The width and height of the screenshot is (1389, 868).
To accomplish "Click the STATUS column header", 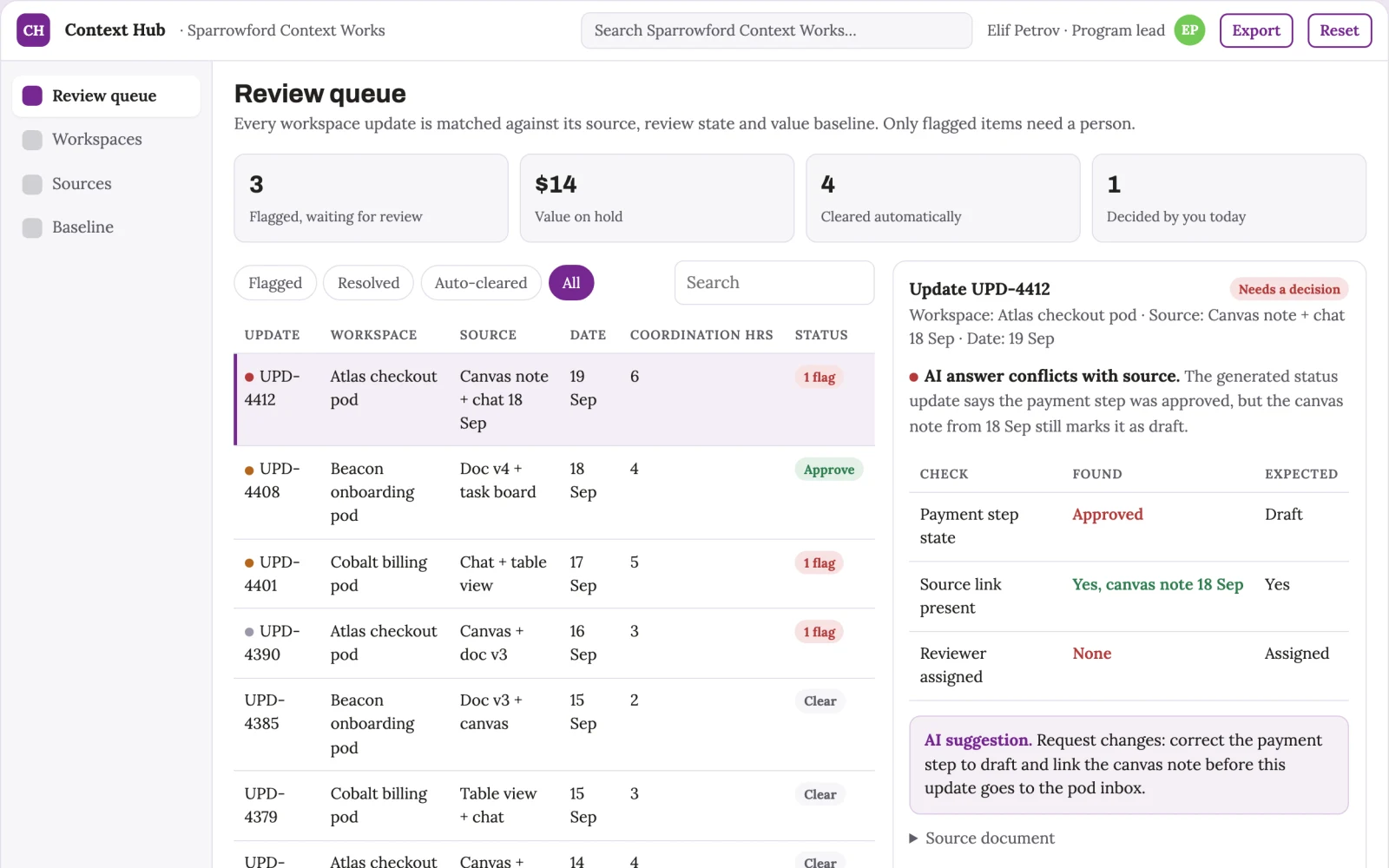I will point(821,335).
